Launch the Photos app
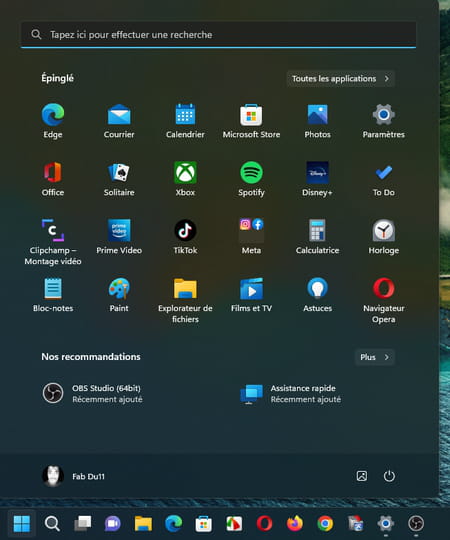The height and width of the screenshot is (540, 450). [317, 121]
